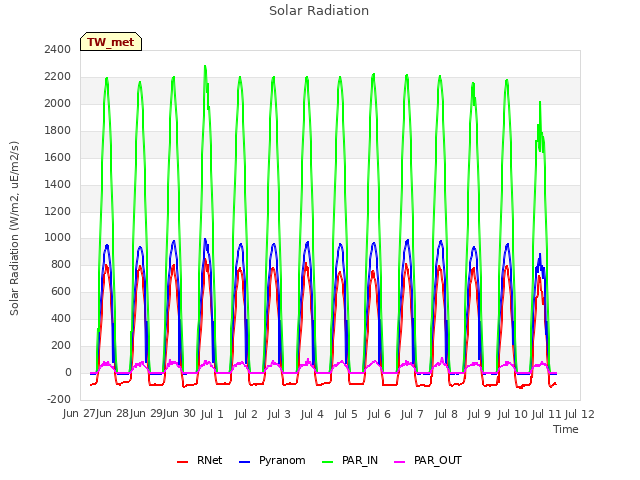Click the TW_met annotation label
This screenshot has height=480, width=640.
click(111, 42)
